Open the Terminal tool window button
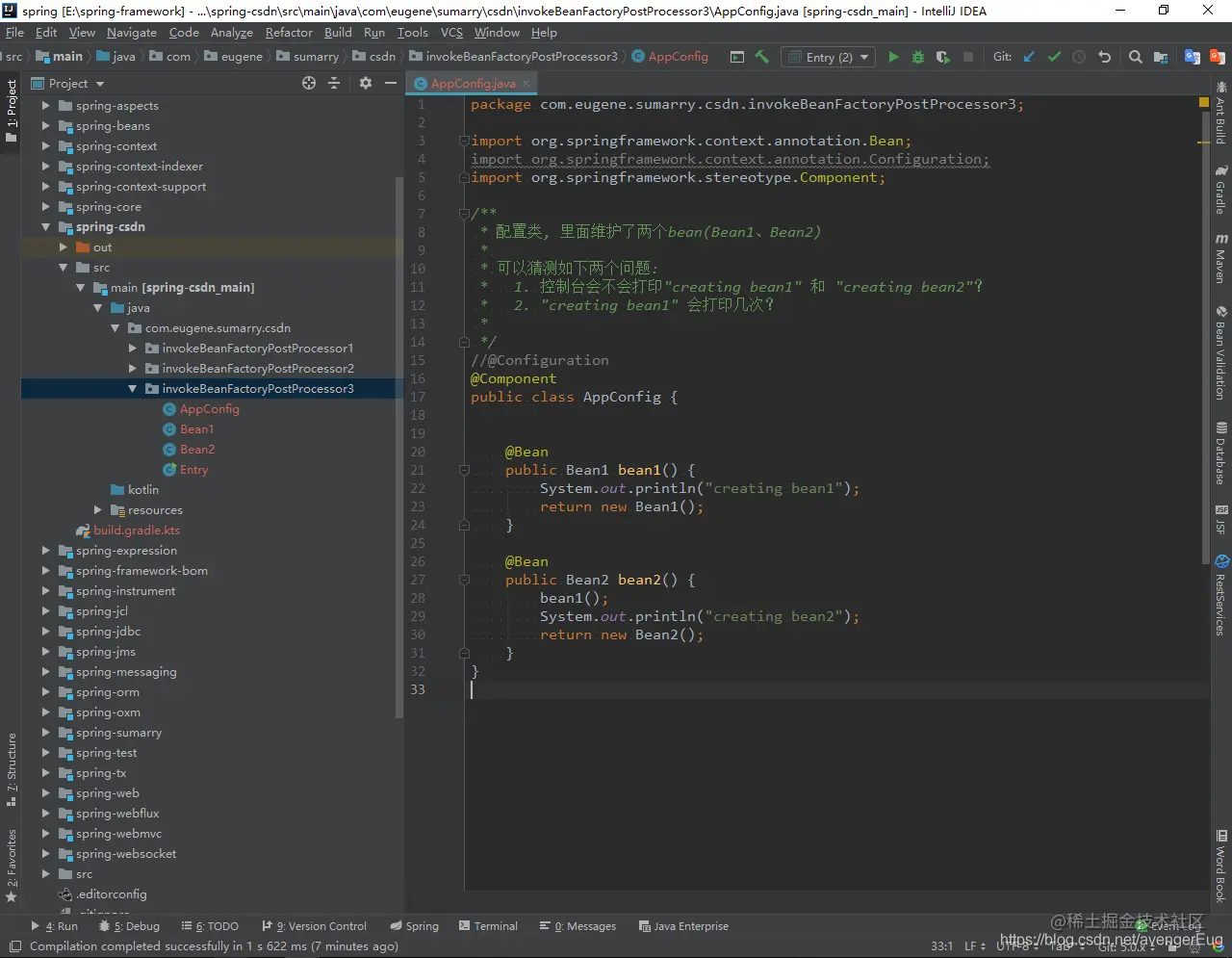 488,926
